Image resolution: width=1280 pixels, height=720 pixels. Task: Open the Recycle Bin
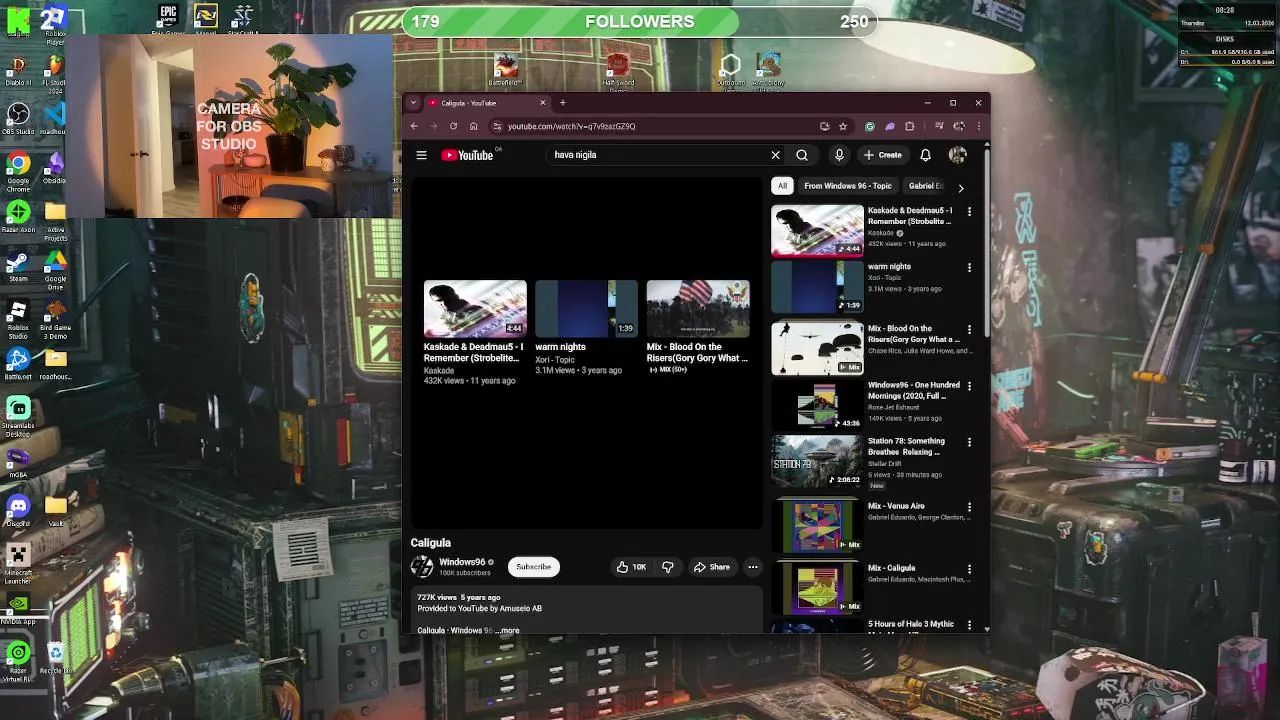point(55,657)
